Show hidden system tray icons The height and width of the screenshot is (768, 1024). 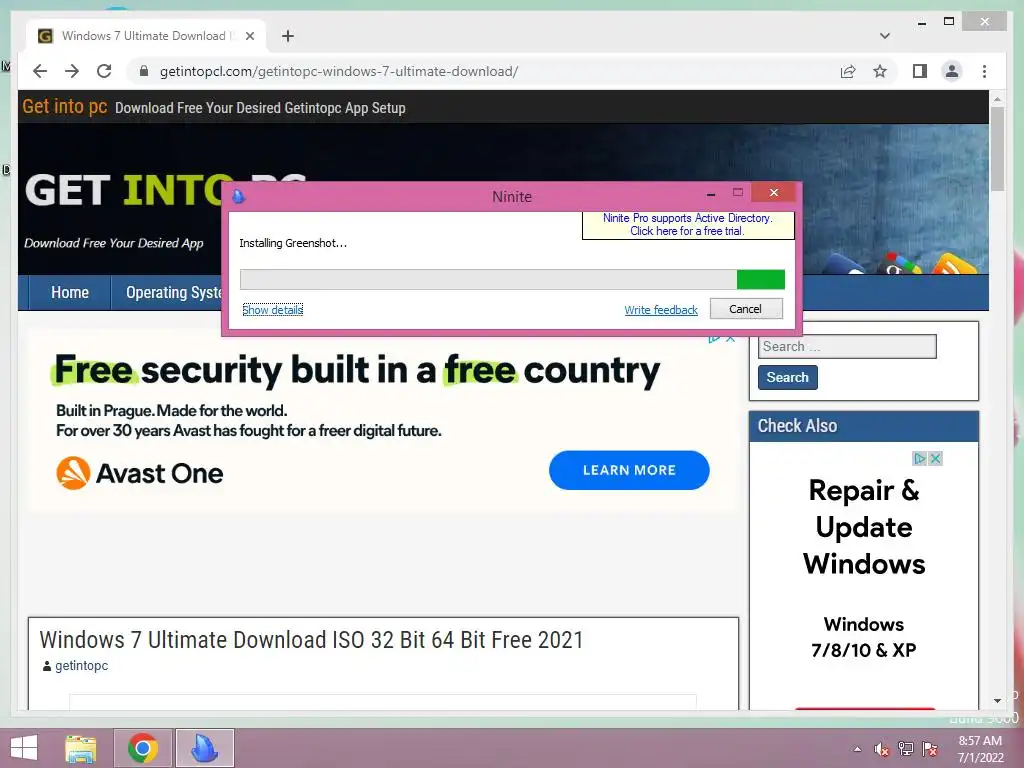(x=857, y=749)
